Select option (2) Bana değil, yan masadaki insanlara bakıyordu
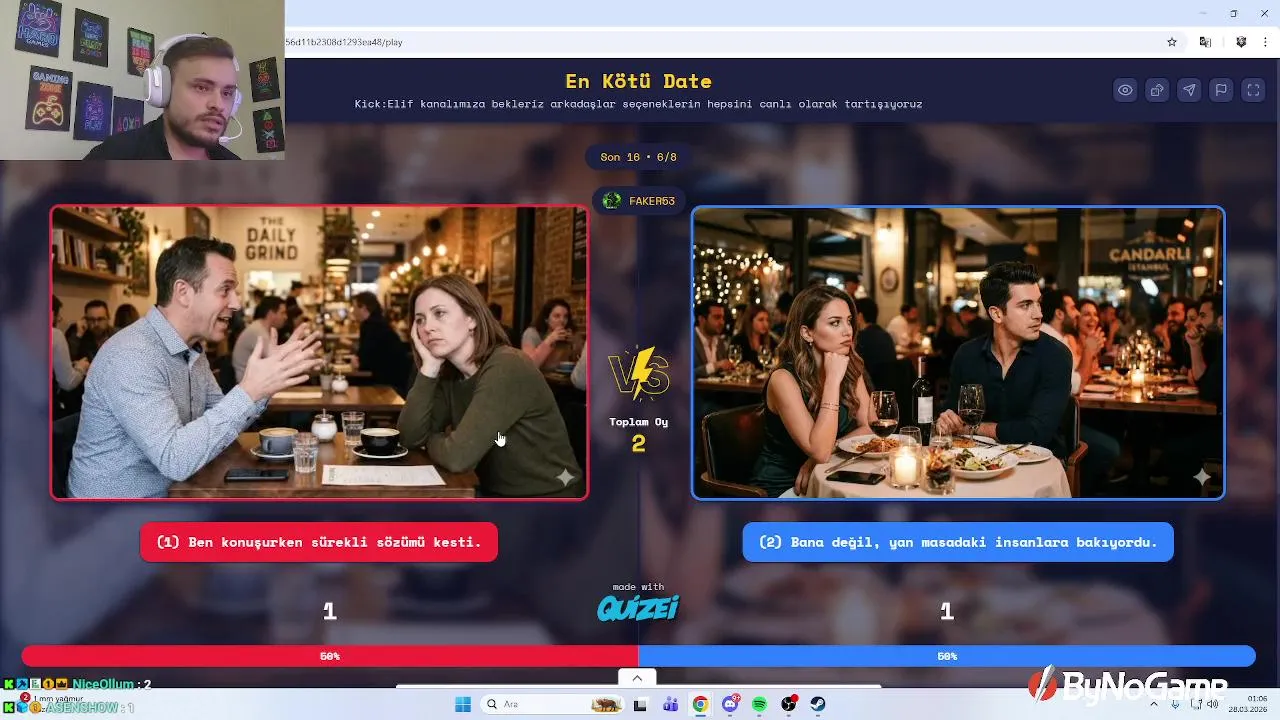 958,542
